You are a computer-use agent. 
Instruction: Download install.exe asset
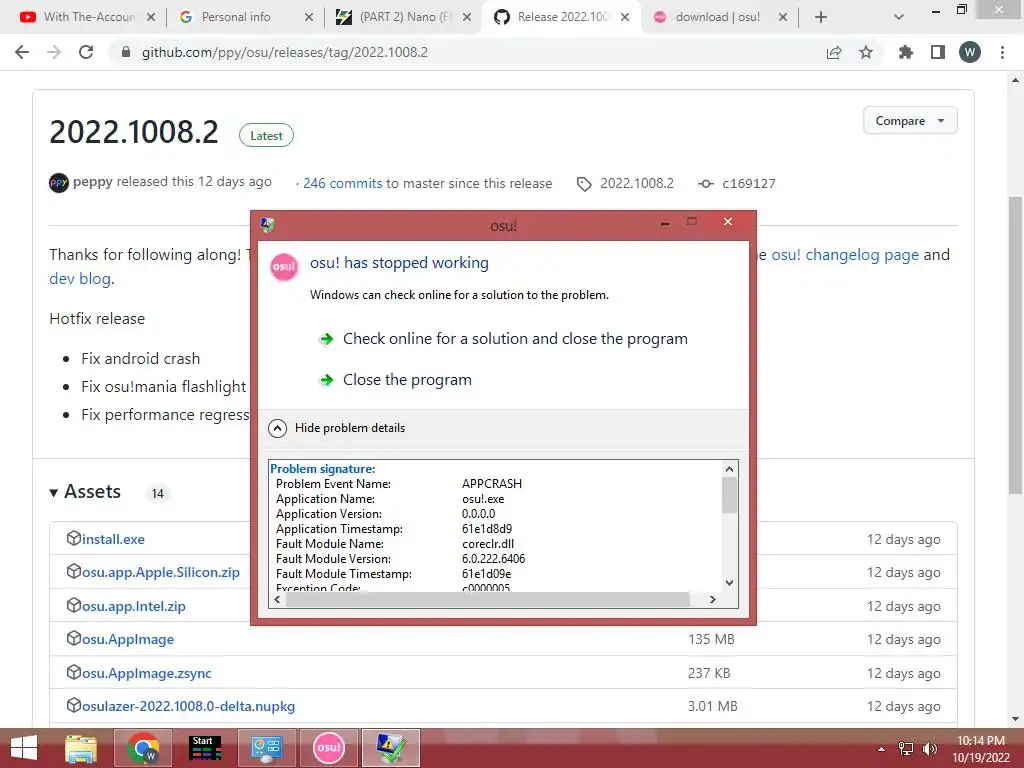click(113, 539)
